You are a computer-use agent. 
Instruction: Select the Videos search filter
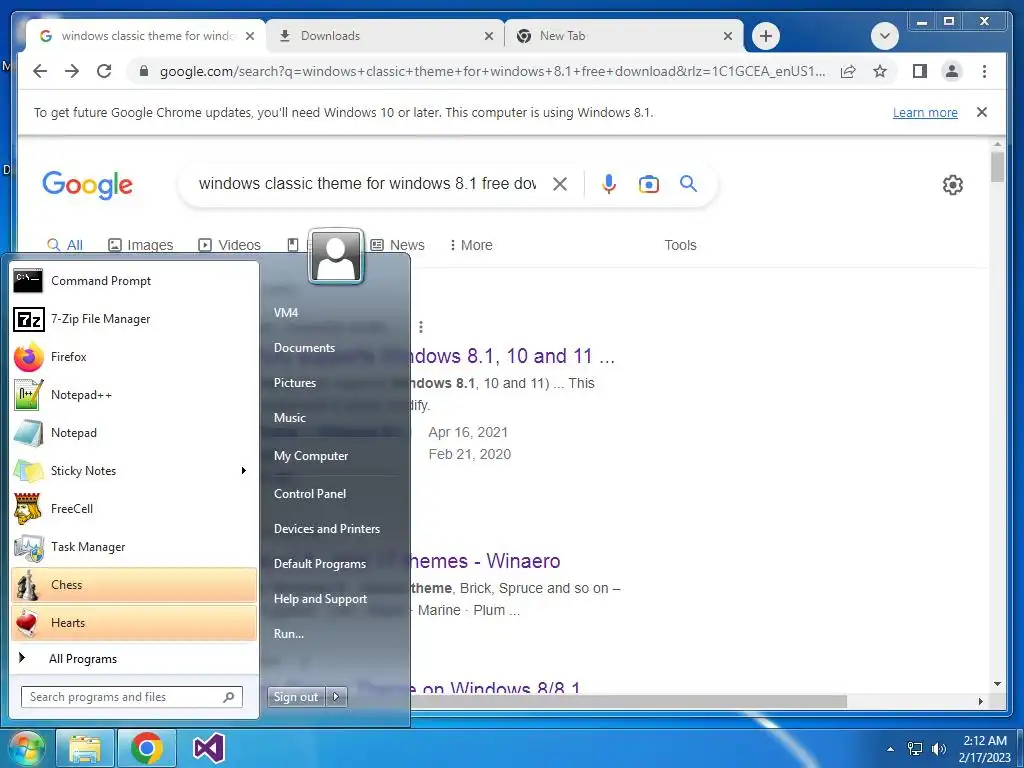point(229,245)
